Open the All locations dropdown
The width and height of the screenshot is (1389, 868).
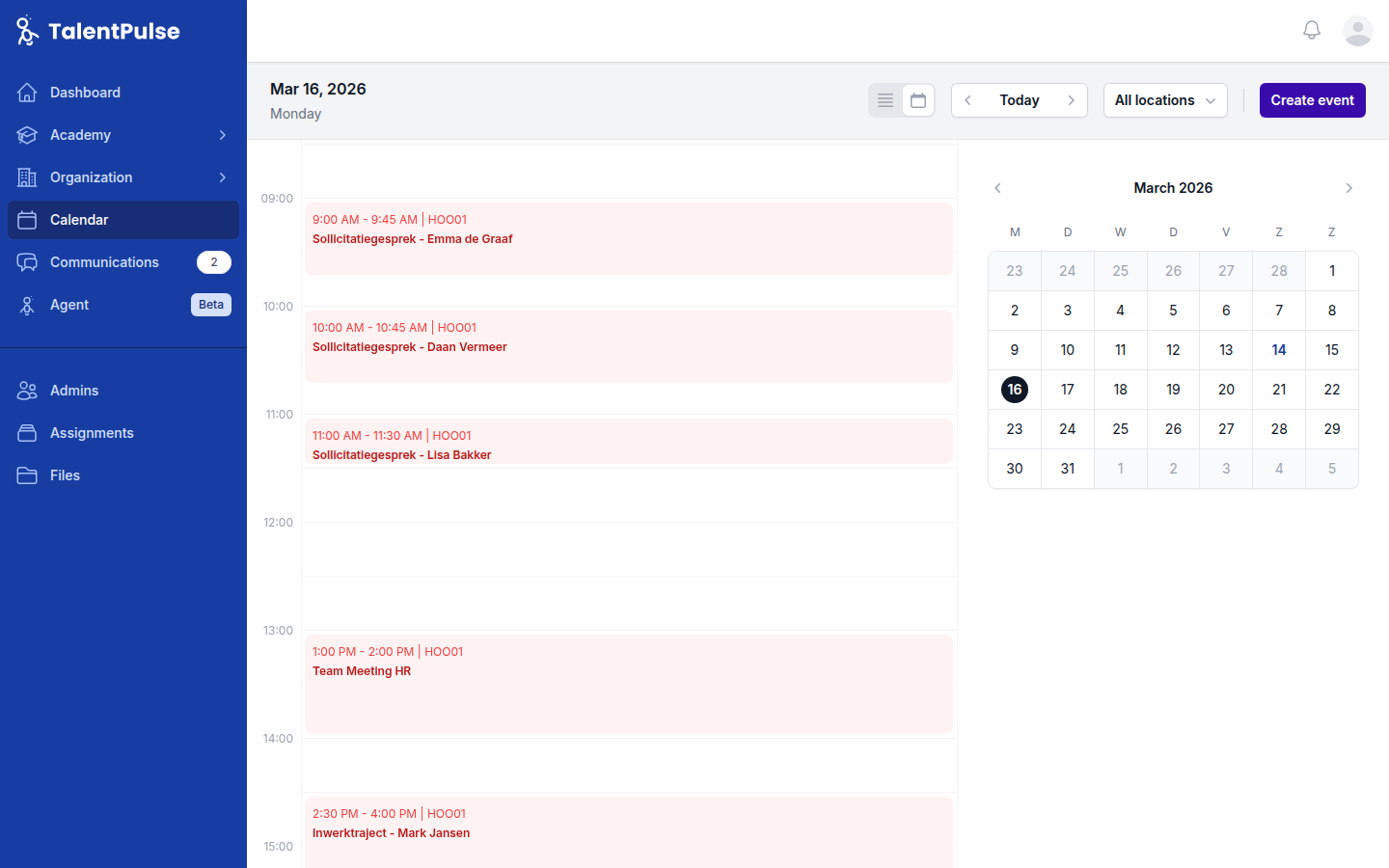coord(1165,99)
